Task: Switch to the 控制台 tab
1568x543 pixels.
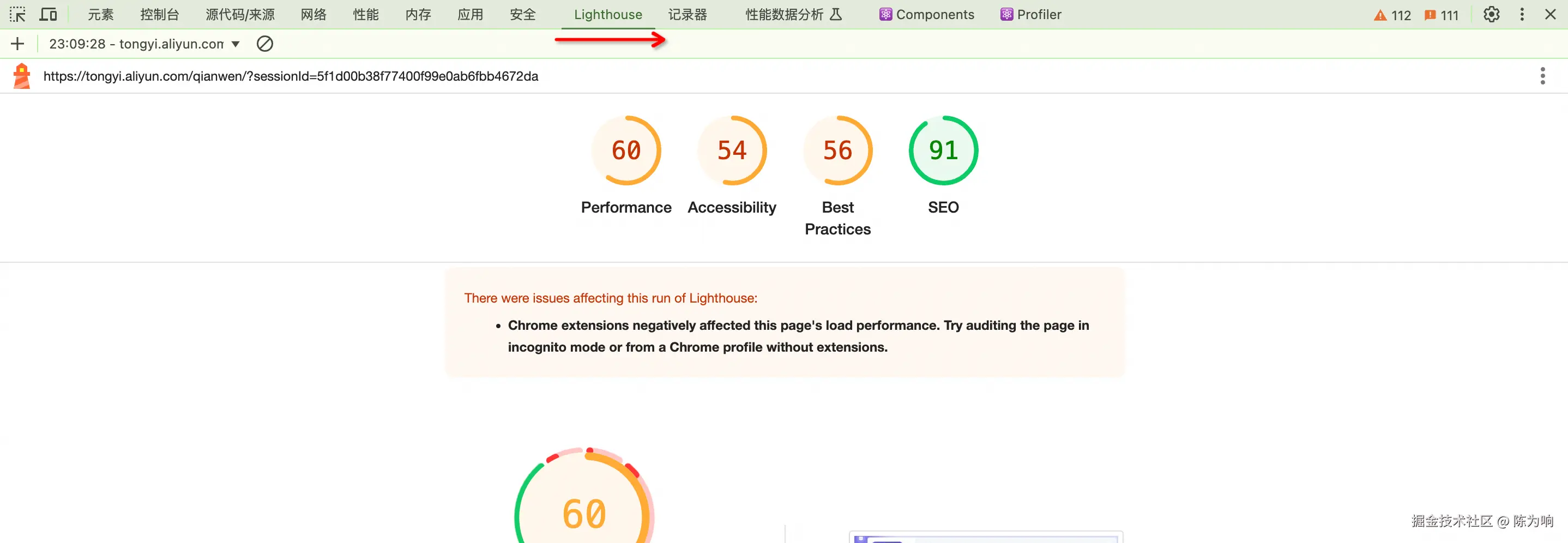Action: pos(160,15)
